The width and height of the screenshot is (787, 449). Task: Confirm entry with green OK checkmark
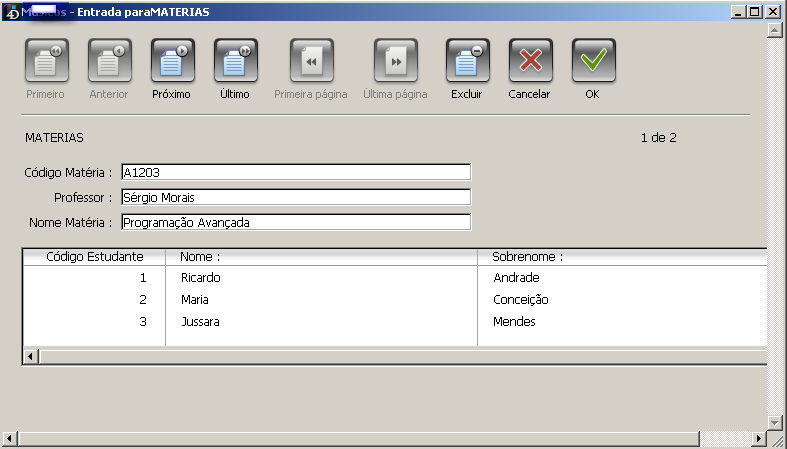click(x=593, y=62)
